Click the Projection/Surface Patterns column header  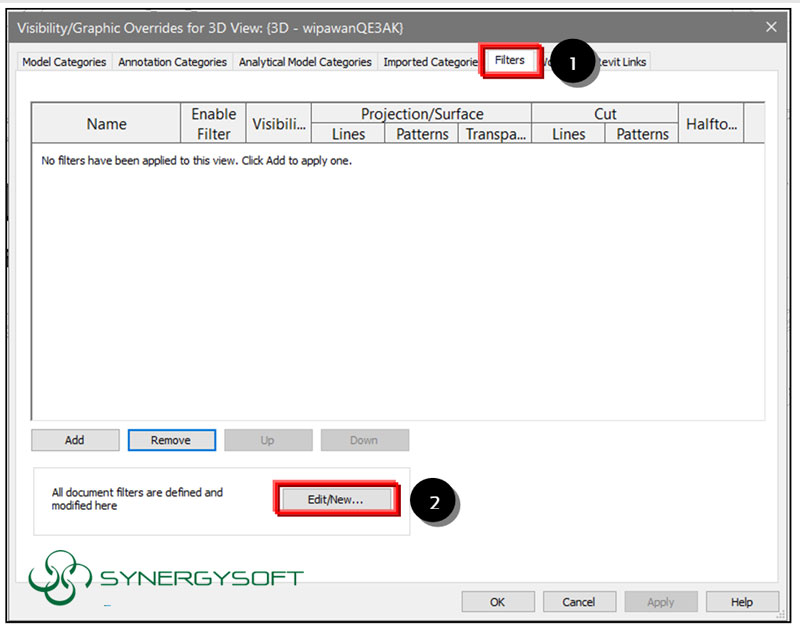pyautogui.click(x=420, y=134)
